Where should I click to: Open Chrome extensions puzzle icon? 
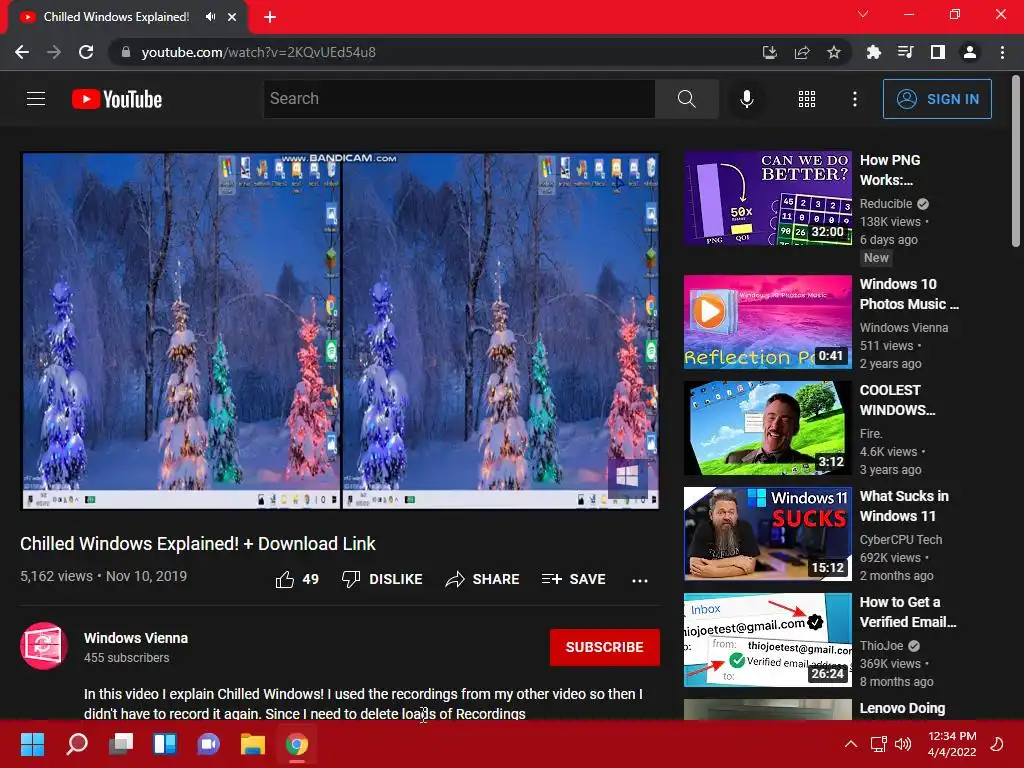tap(873, 52)
